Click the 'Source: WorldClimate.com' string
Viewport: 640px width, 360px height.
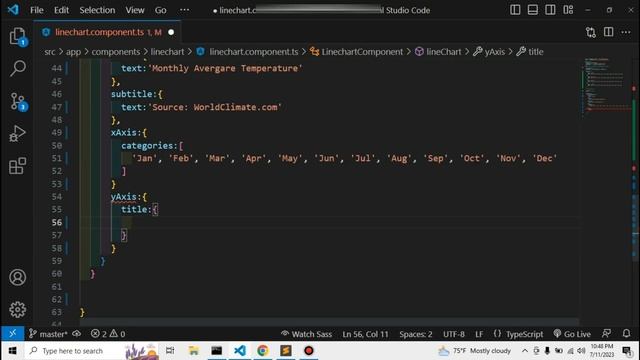[215, 107]
